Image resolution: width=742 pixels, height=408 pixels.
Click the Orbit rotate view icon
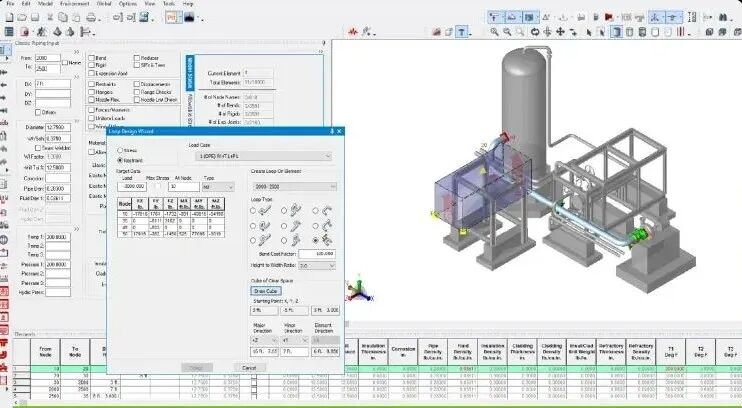pos(535,32)
